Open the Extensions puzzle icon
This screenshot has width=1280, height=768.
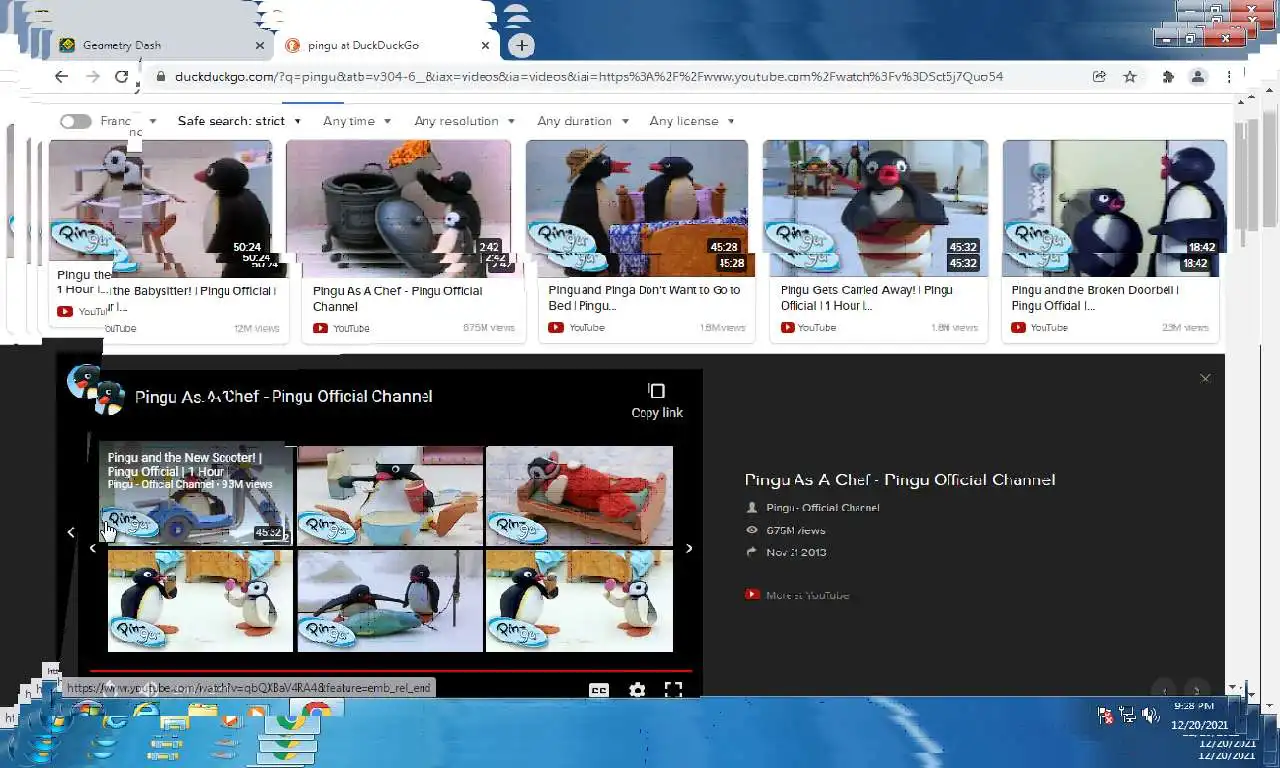1167,77
